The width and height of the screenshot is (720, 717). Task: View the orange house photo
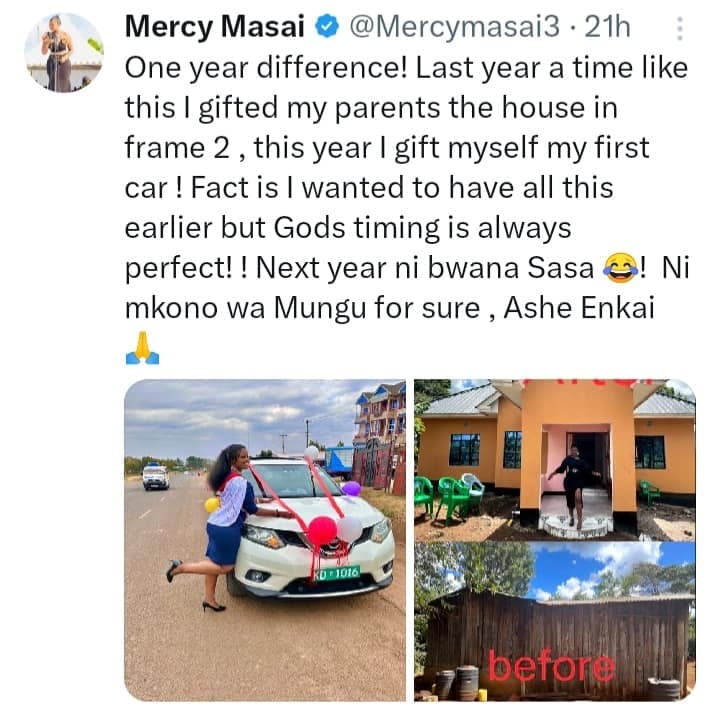[x=554, y=460]
